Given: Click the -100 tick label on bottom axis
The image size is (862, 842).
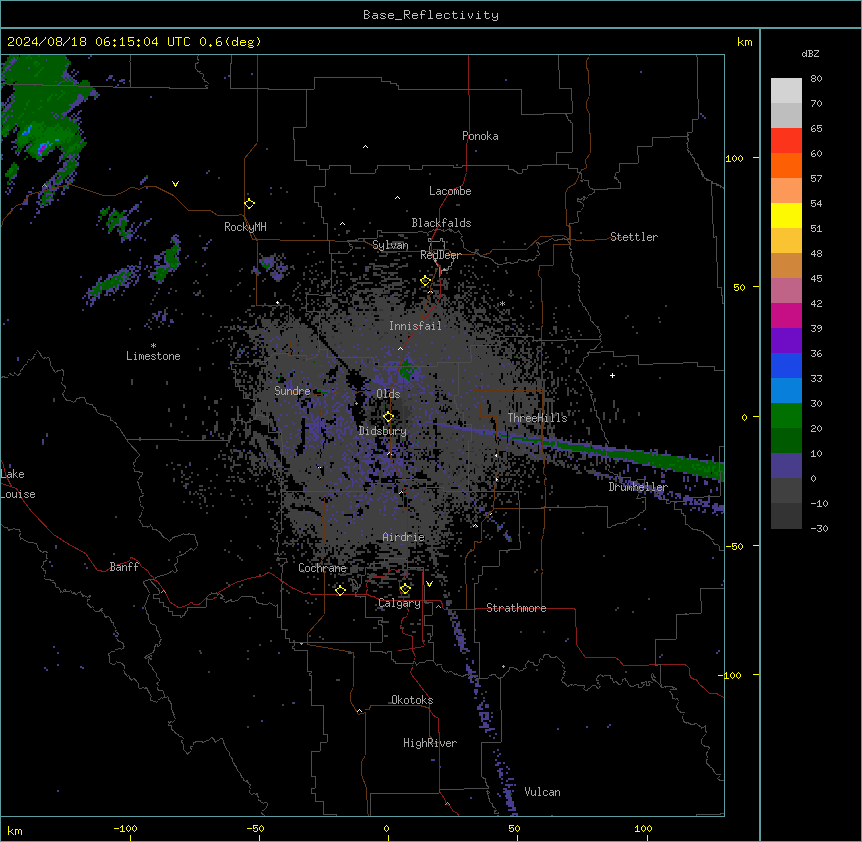Looking at the screenshot, I should (x=125, y=828).
